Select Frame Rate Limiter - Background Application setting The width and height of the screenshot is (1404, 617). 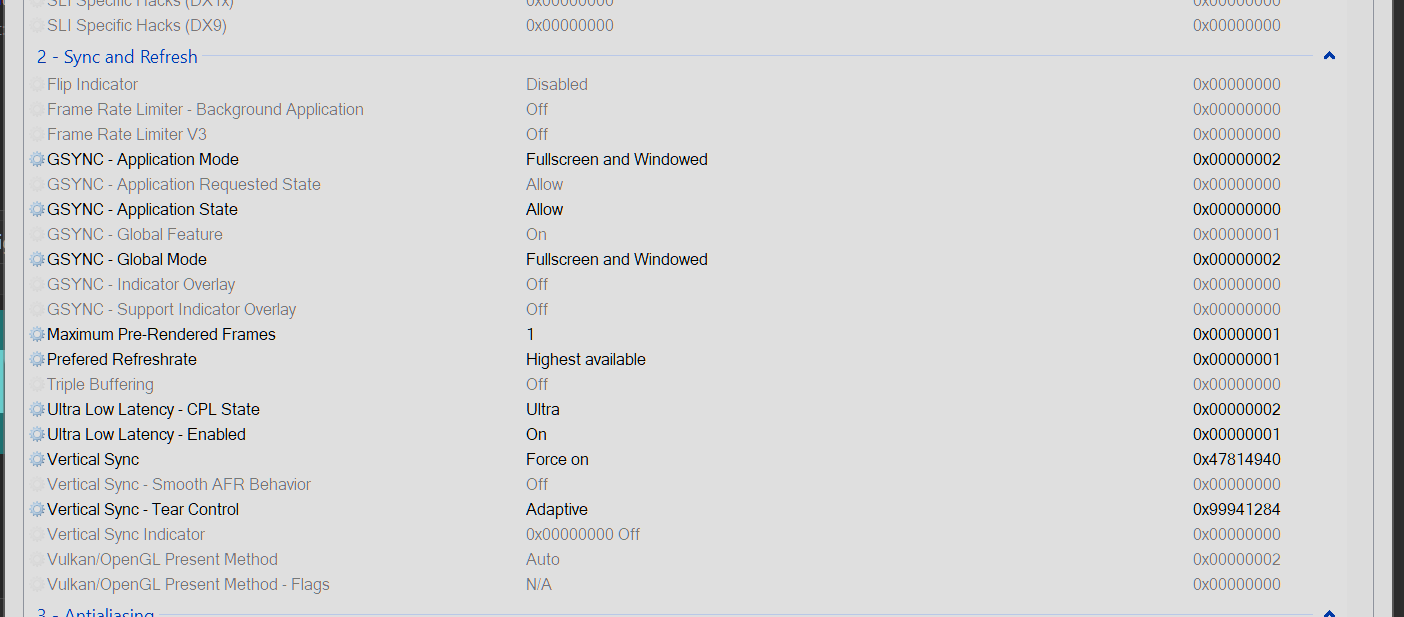pos(205,110)
